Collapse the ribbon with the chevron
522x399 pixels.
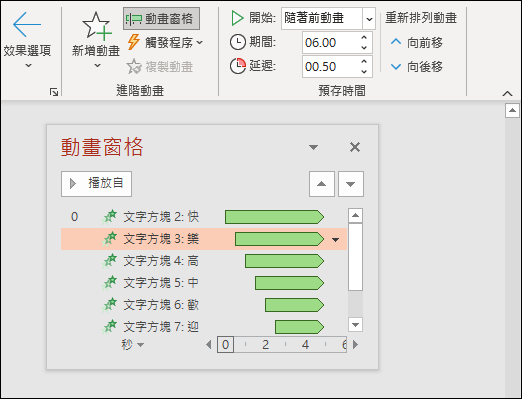tap(507, 94)
